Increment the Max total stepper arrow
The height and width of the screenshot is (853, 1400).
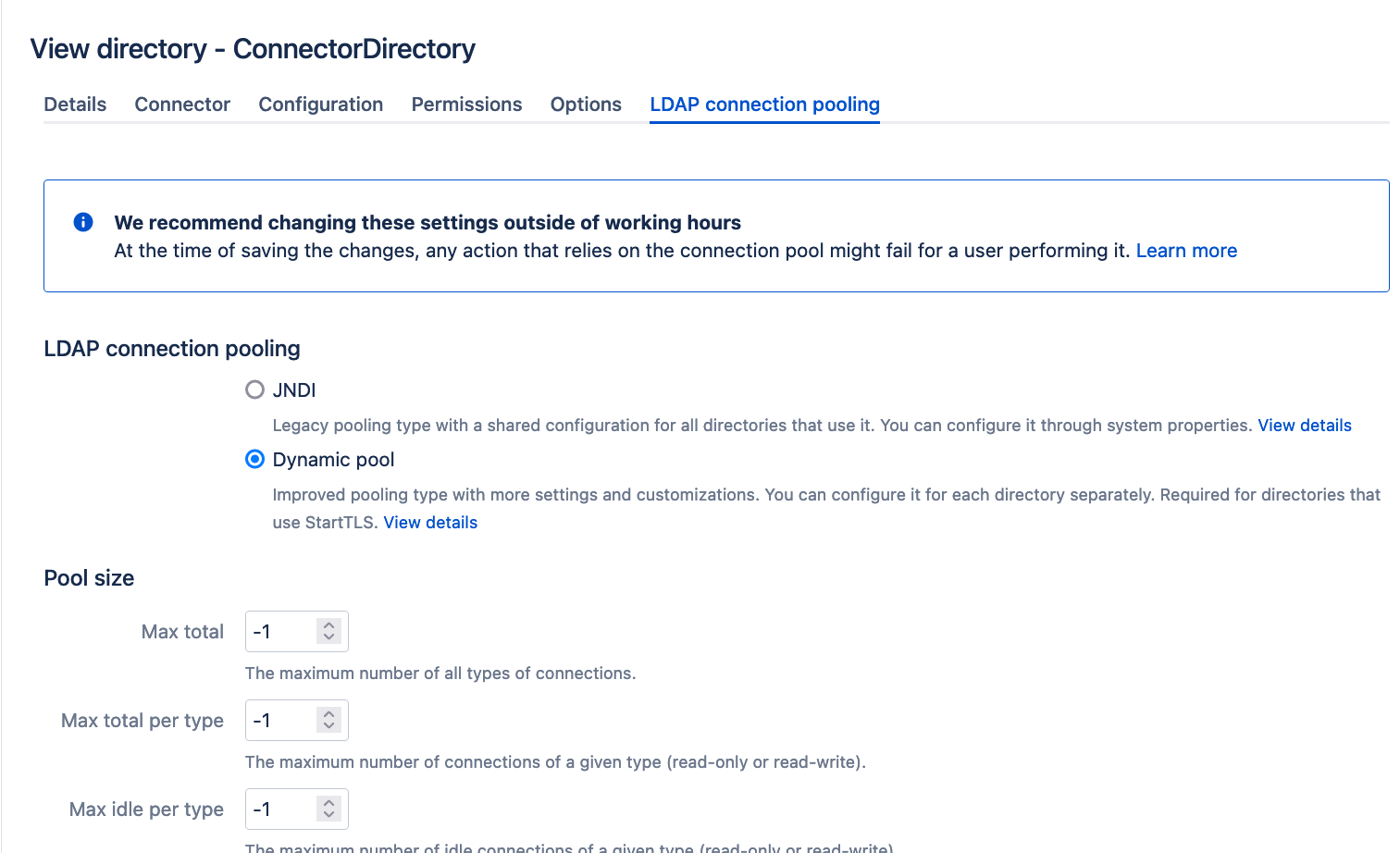pyautogui.click(x=328, y=625)
